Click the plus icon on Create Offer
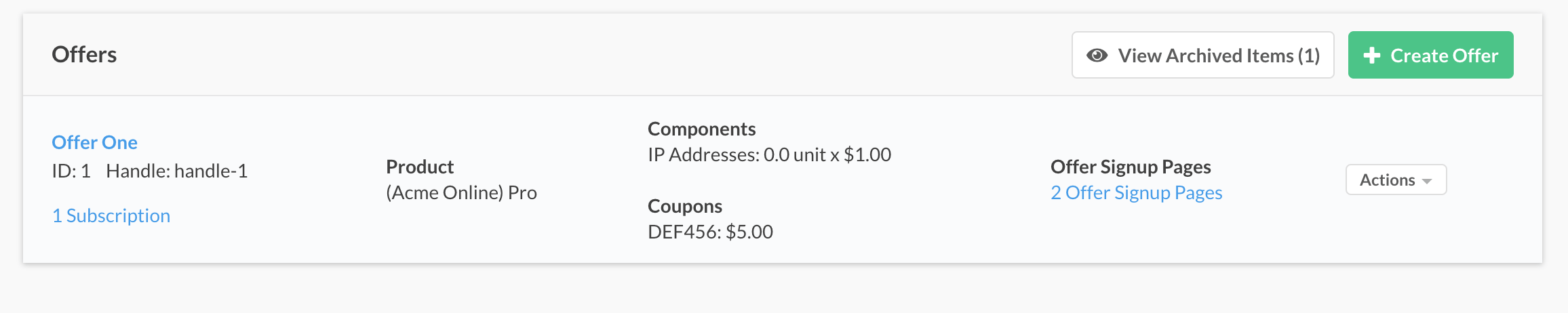Viewport: 1568px width, 313px height. pos(1371,56)
